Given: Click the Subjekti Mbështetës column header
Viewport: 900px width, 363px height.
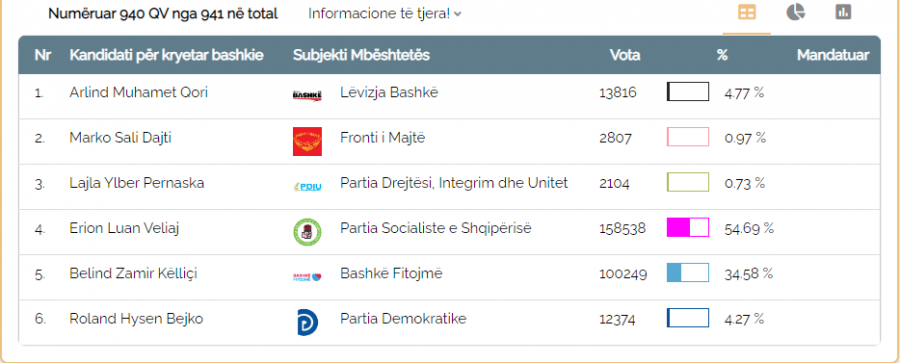Looking at the screenshot, I should [x=361, y=55].
